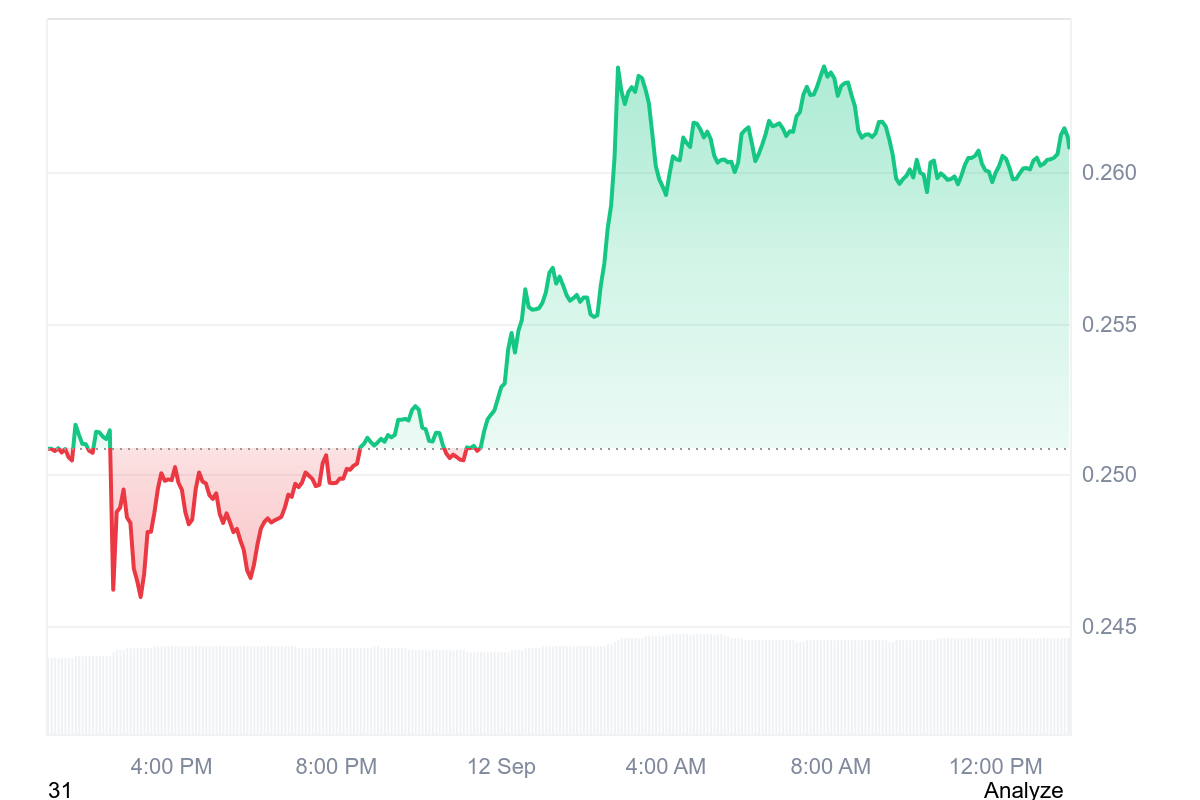Click the 4:00 AM time axis label

coord(665,767)
